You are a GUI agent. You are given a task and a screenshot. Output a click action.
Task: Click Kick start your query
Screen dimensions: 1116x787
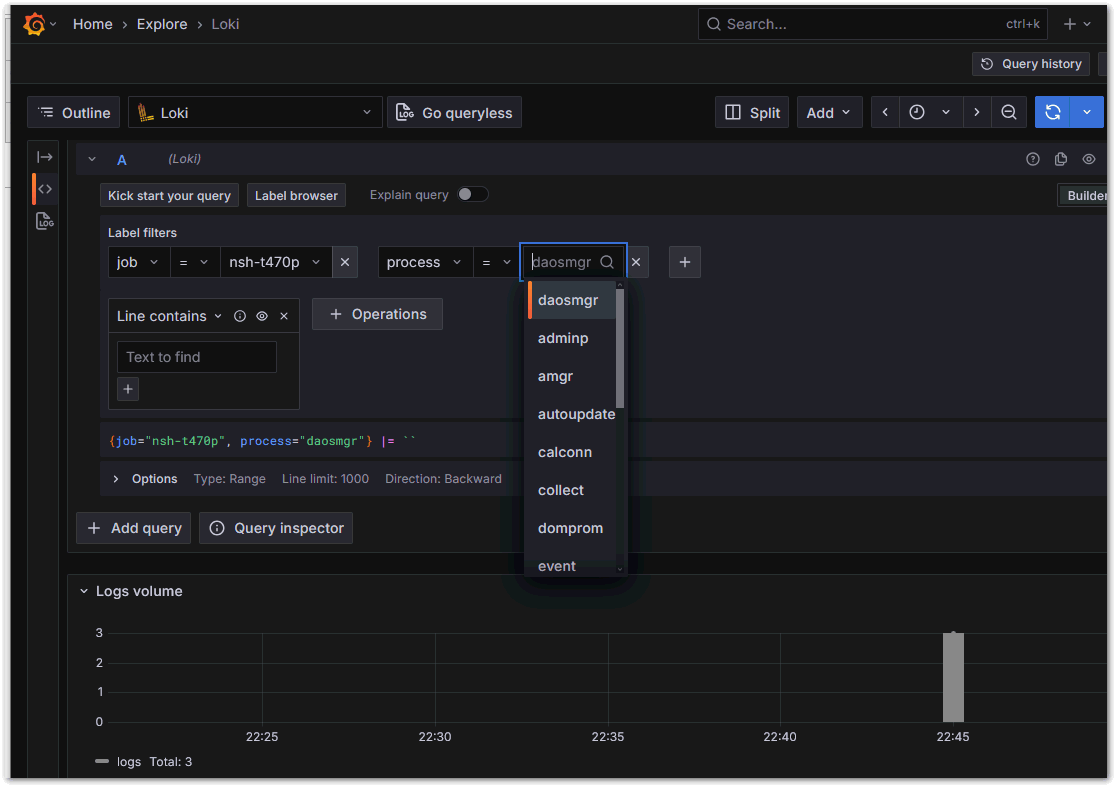pyautogui.click(x=168, y=194)
